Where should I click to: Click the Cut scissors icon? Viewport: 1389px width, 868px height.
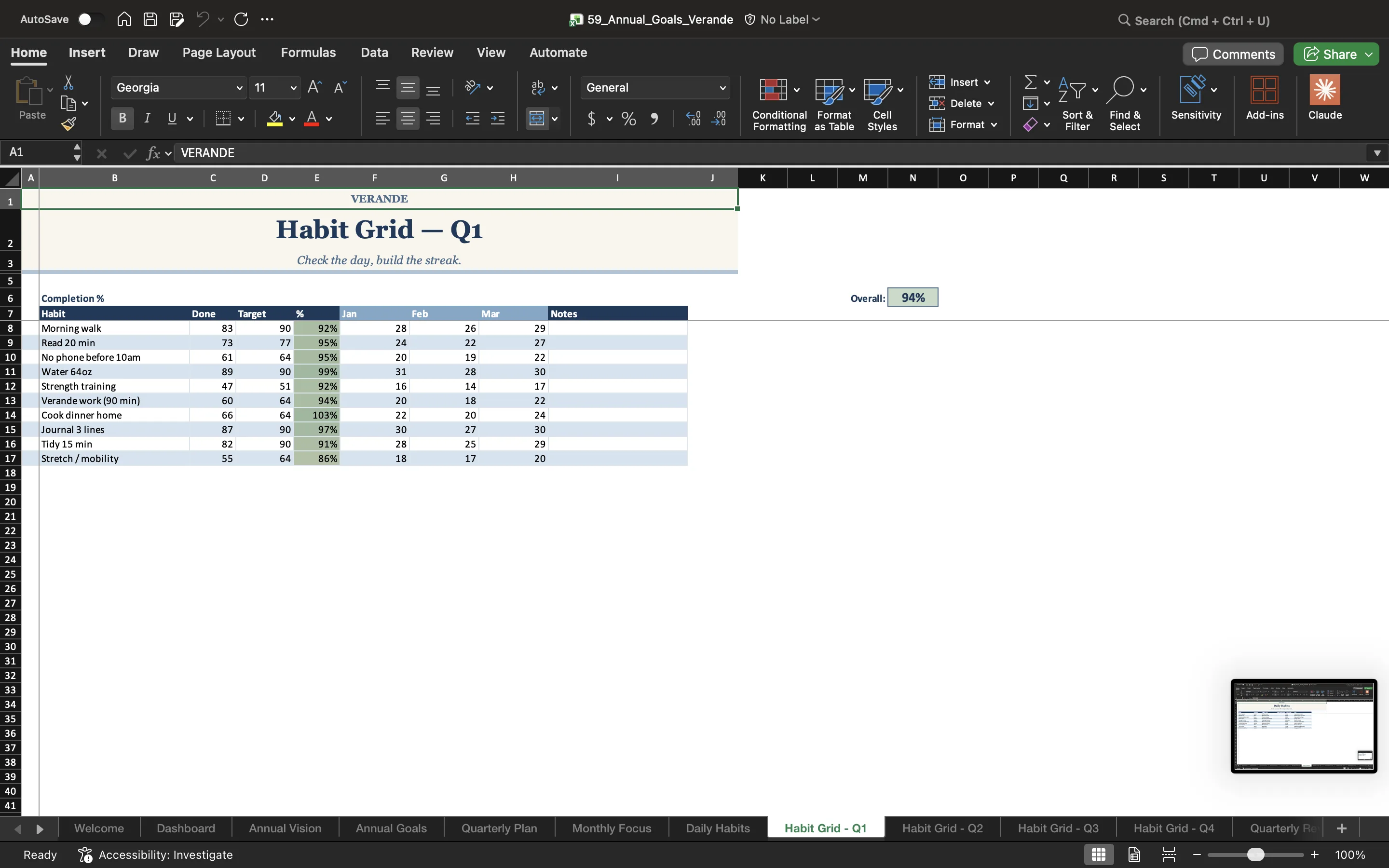(68, 82)
